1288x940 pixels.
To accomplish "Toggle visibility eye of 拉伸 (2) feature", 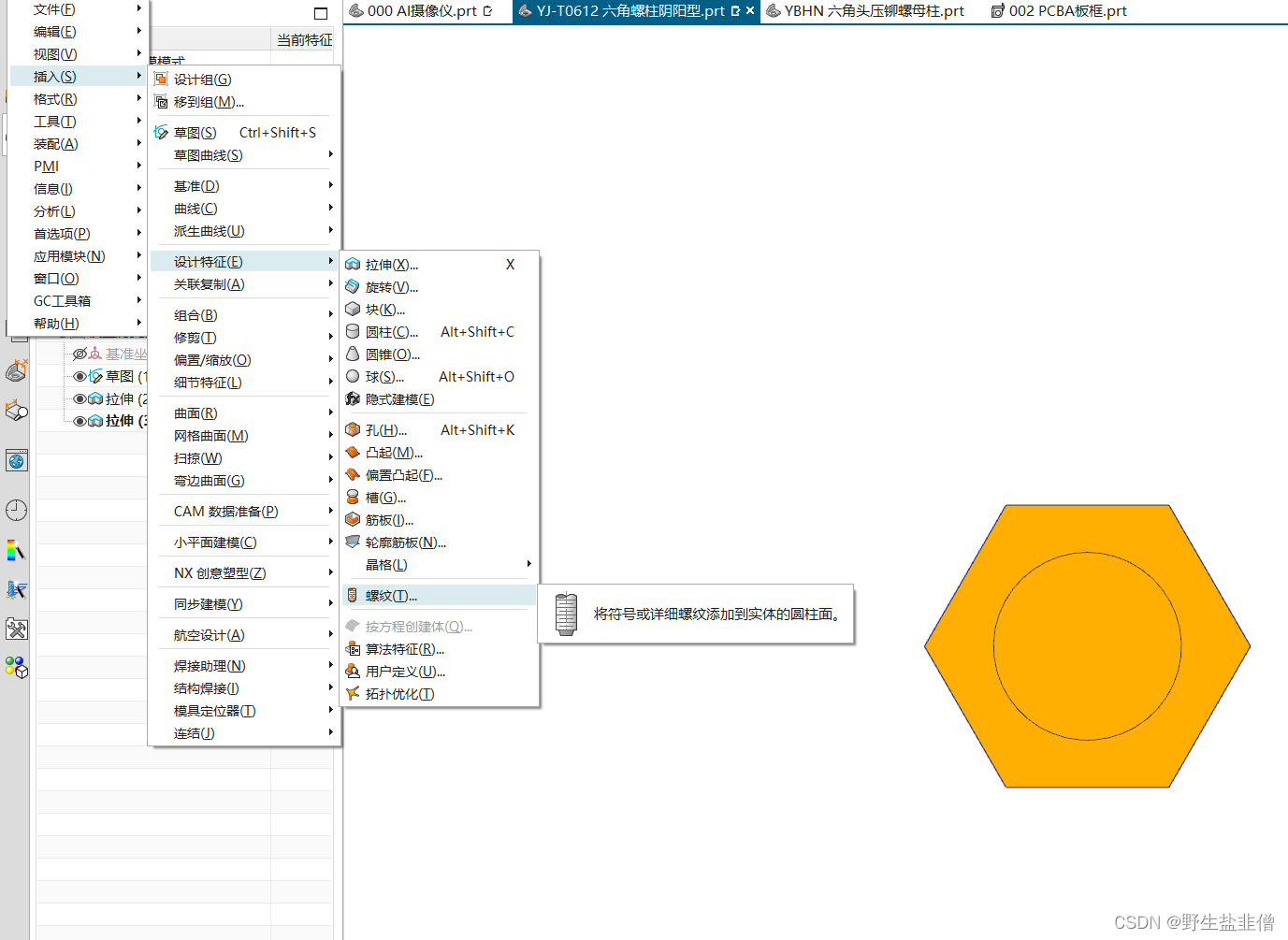I will coord(80,399).
